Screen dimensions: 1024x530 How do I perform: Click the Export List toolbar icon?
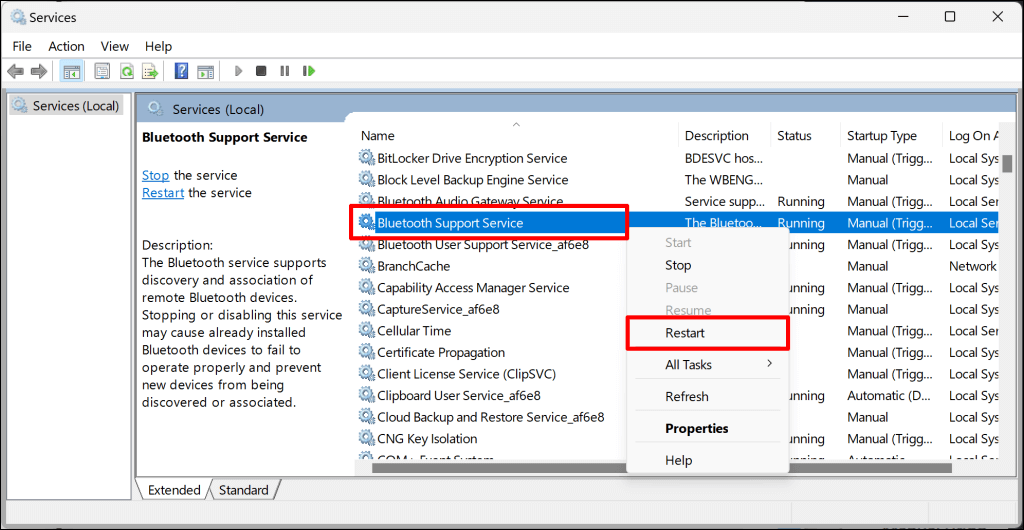tap(151, 71)
